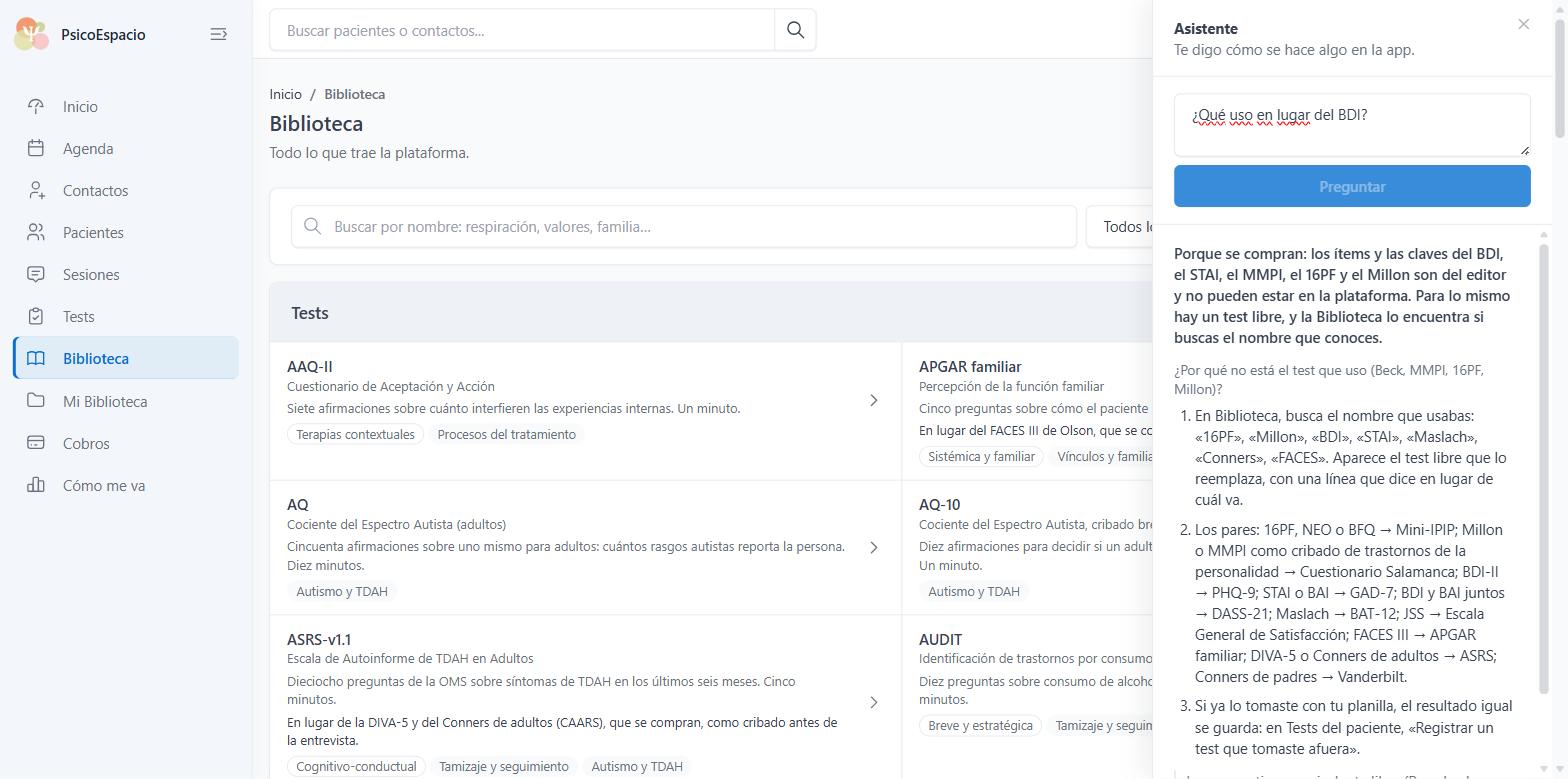Click the Breve y estratégica tag
The height and width of the screenshot is (779, 1568).
(x=980, y=725)
